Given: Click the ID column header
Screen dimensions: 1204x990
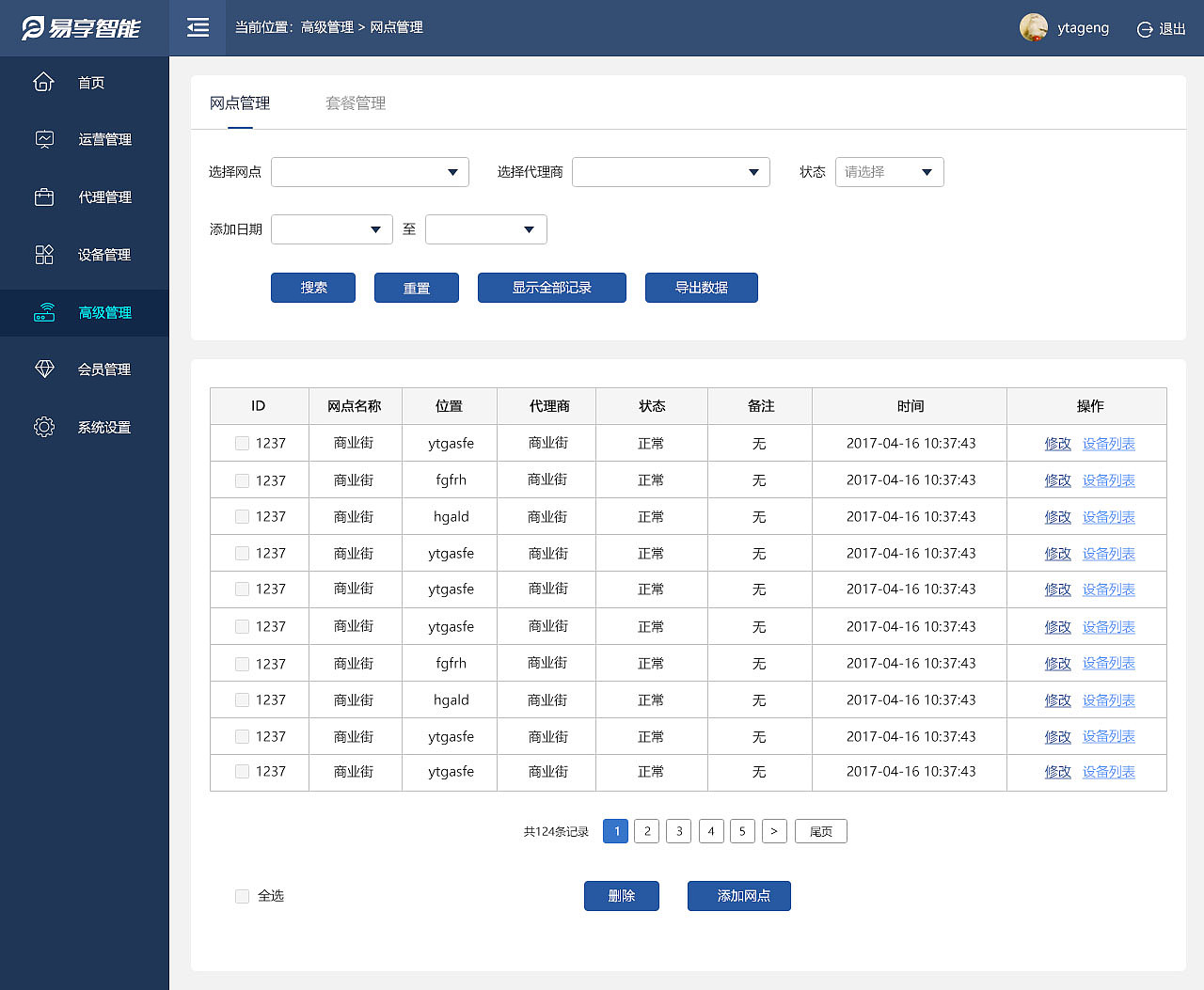Looking at the screenshot, I should (x=258, y=406).
